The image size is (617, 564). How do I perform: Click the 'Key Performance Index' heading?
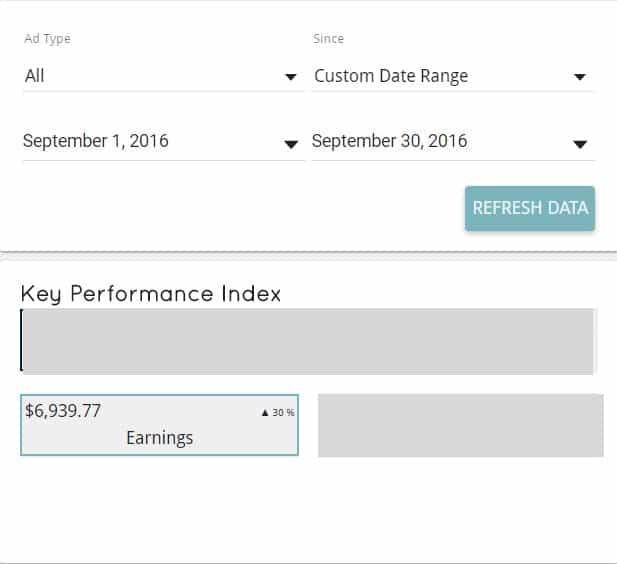151,294
